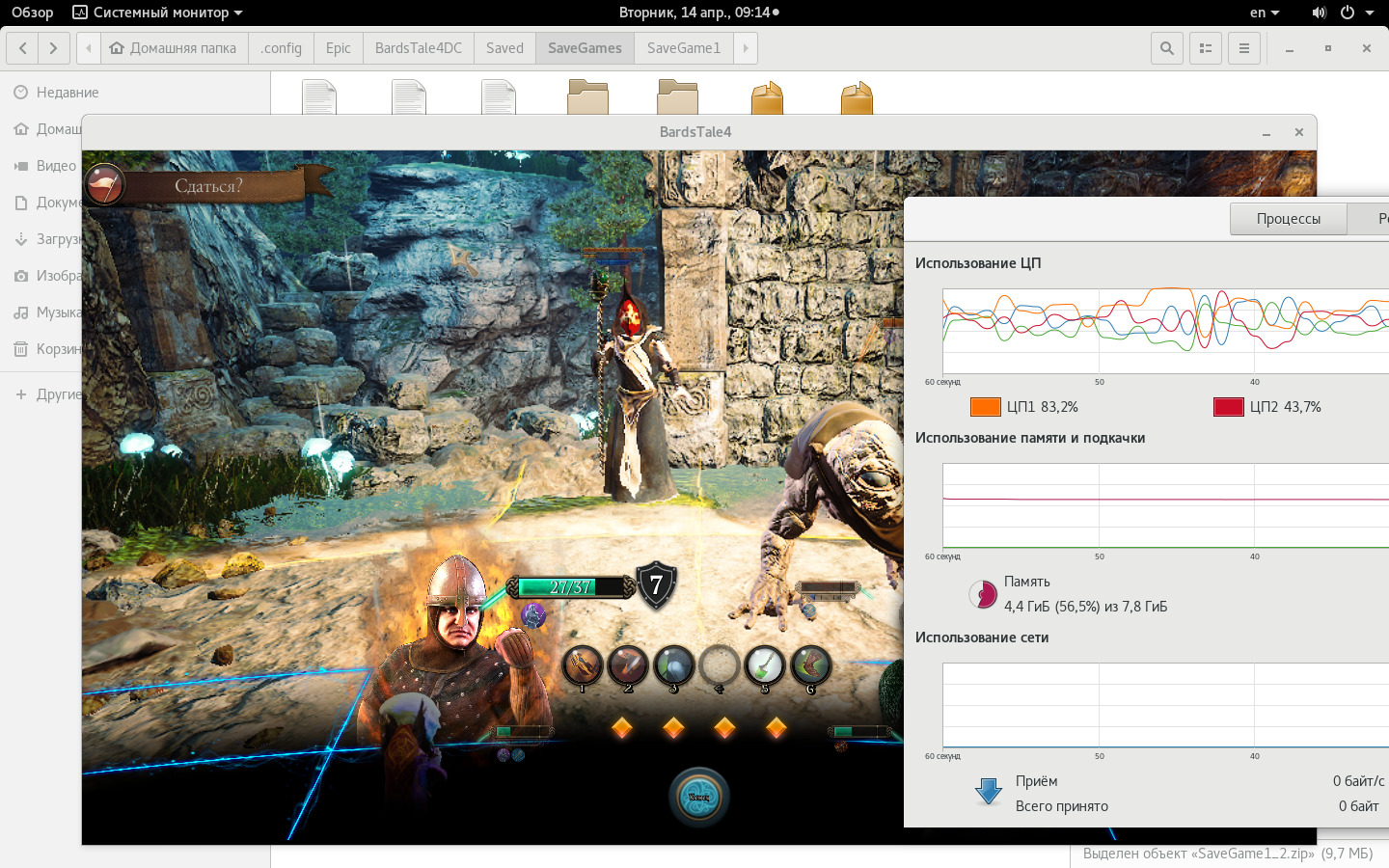Viewport: 1389px width, 868px height.
Task: Click the Всего принято label
Action: [1062, 806]
